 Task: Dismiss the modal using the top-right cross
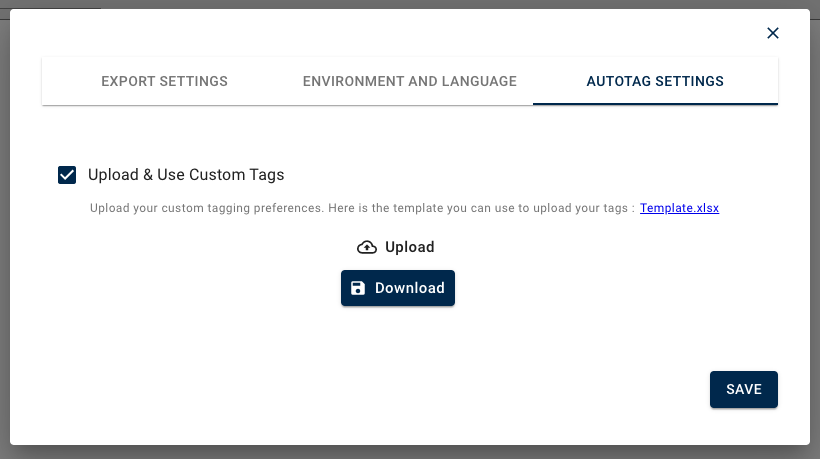tap(772, 33)
